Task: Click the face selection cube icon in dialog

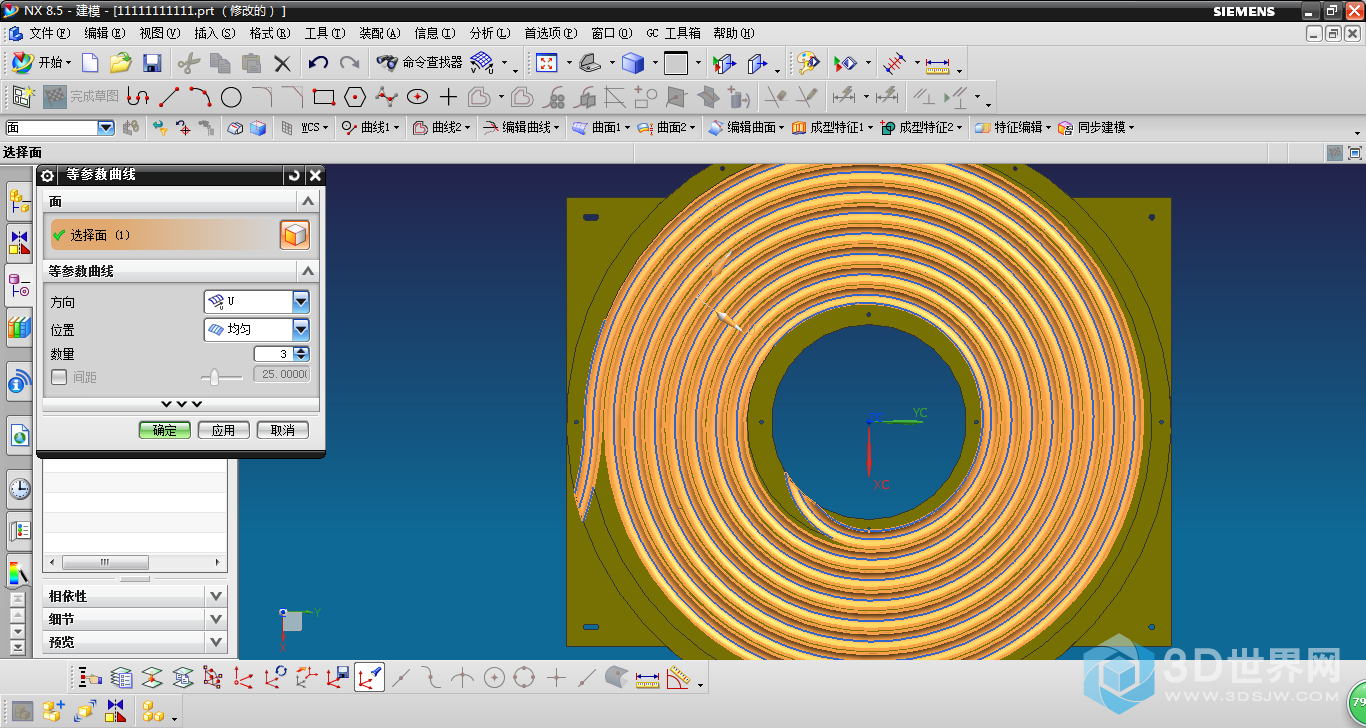Action: tap(295, 235)
